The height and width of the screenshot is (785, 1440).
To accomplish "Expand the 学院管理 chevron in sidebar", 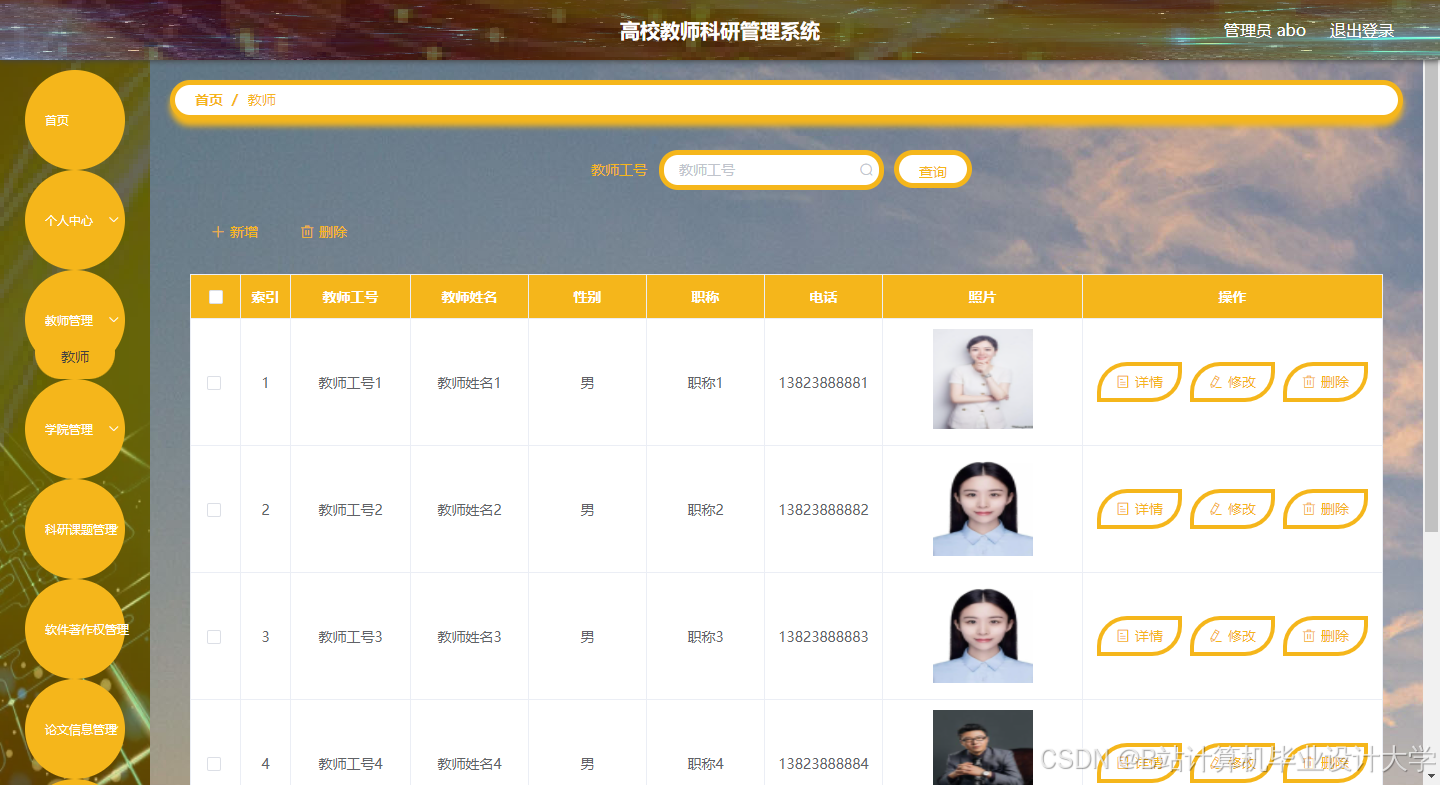I will click(x=114, y=429).
